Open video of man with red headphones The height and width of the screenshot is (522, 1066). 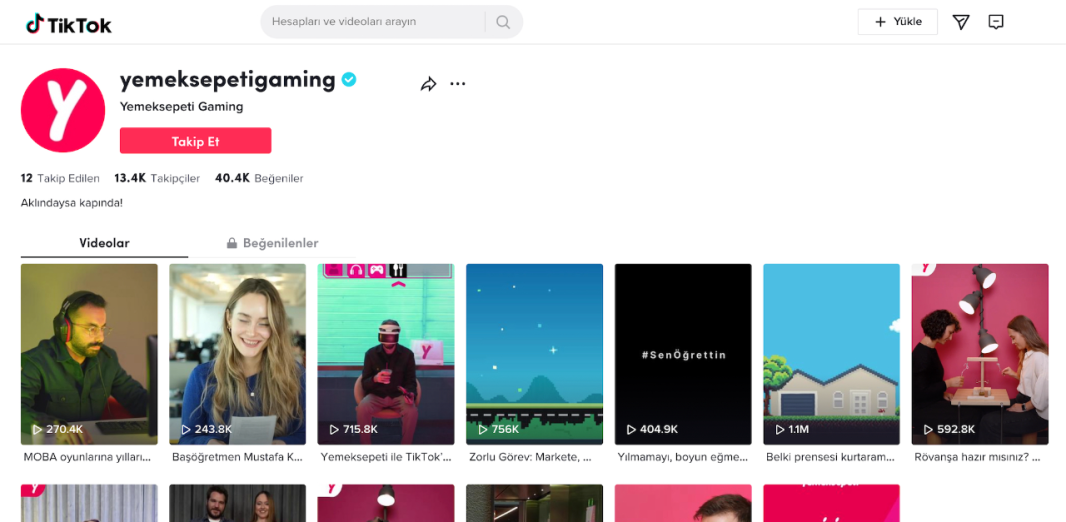[89, 354]
